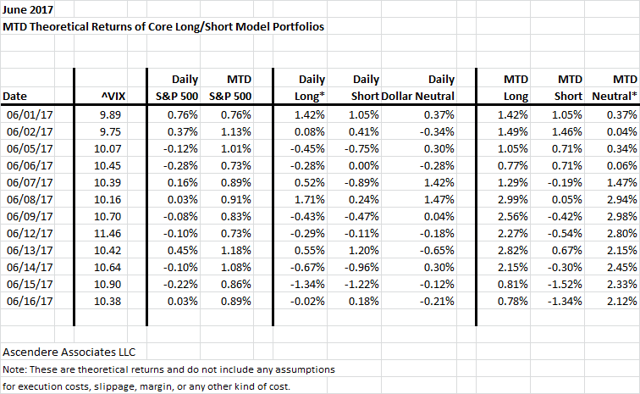Select the June 2017 title cell
Image resolution: width=640 pixels, height=394 pixels.
tap(28, 9)
